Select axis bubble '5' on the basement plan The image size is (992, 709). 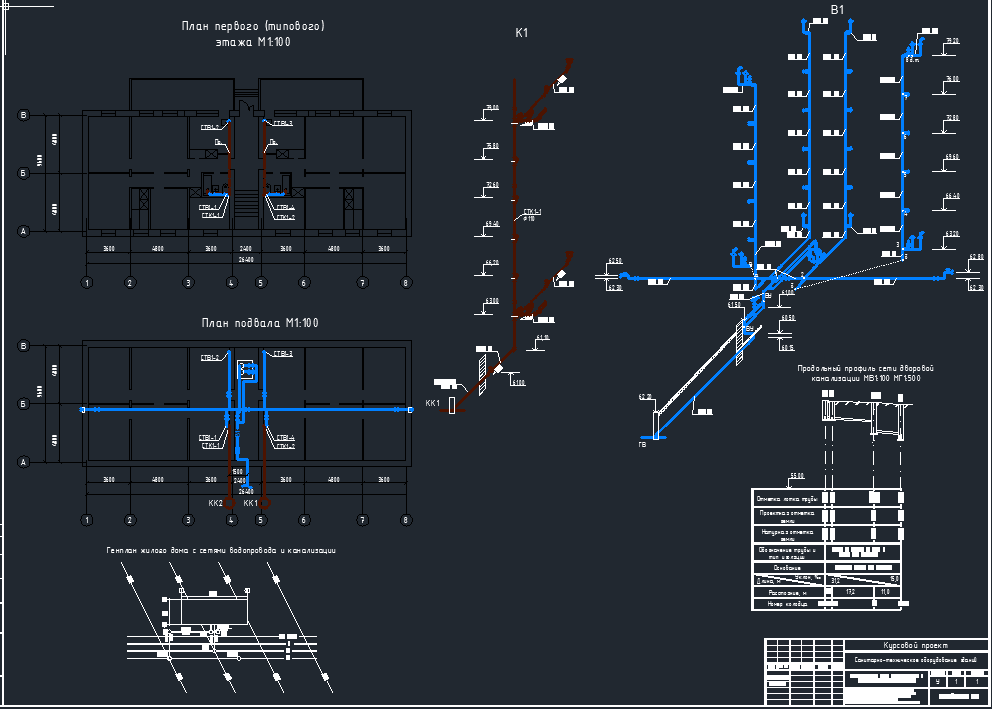click(x=261, y=520)
